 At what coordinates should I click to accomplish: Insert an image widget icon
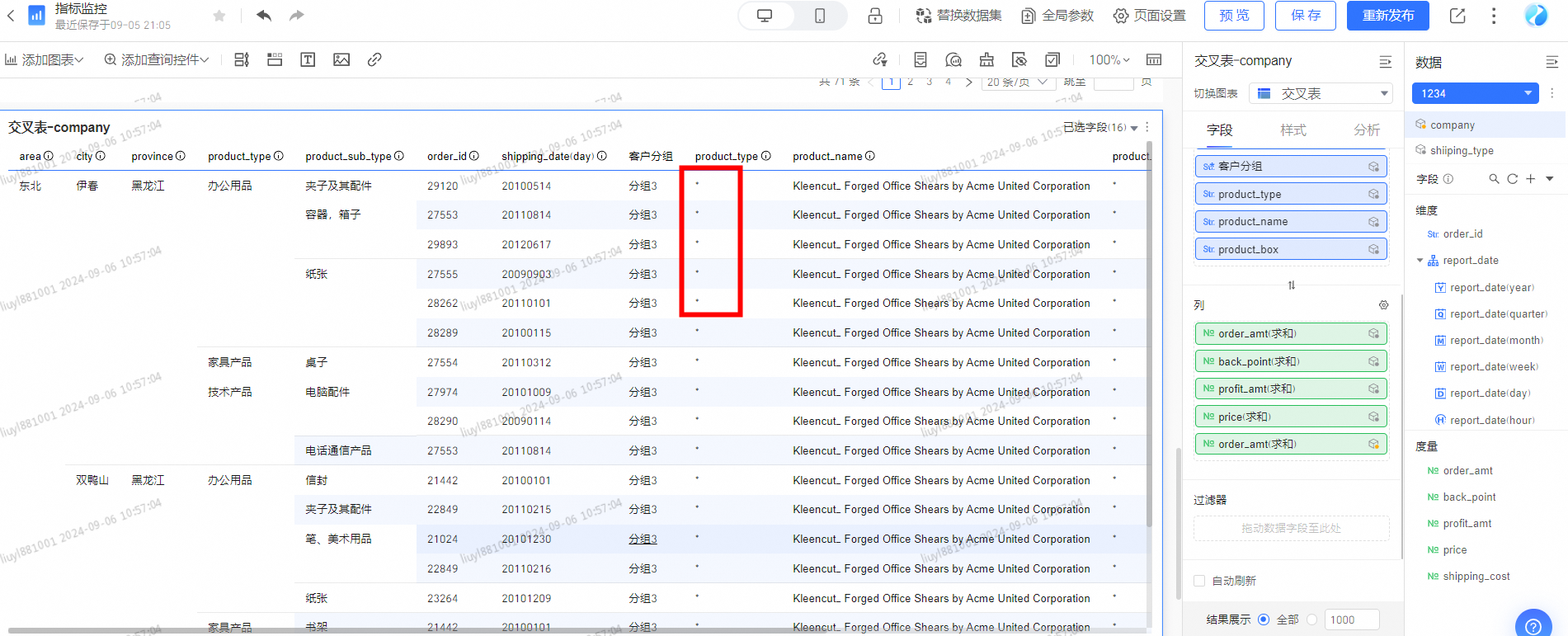point(341,59)
